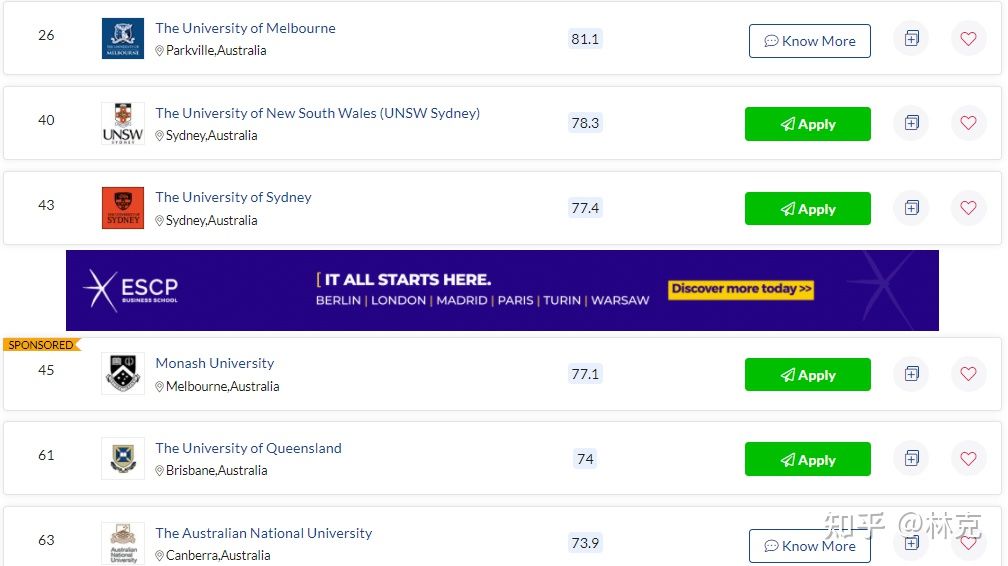Click Apply button for University of Sydney
1008x566 pixels.
807,208
